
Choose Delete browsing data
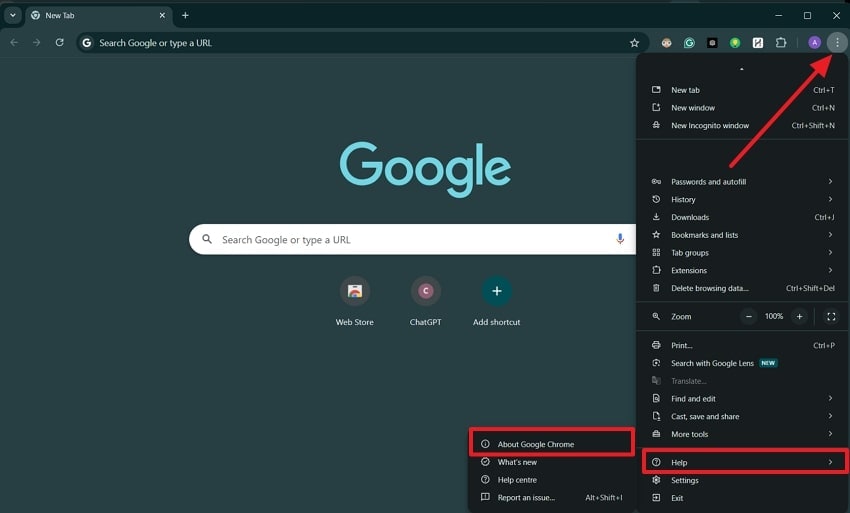[743, 288]
